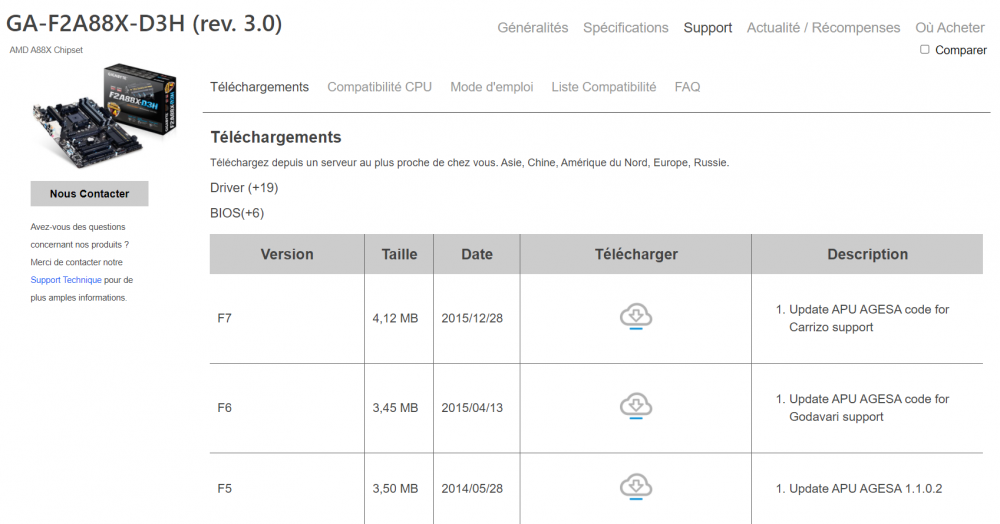
Task: Tick the Comparer checkbox
Action: [925, 49]
